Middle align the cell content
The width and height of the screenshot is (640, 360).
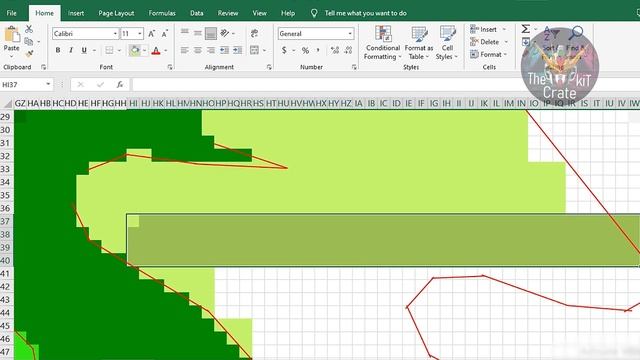(x=198, y=33)
